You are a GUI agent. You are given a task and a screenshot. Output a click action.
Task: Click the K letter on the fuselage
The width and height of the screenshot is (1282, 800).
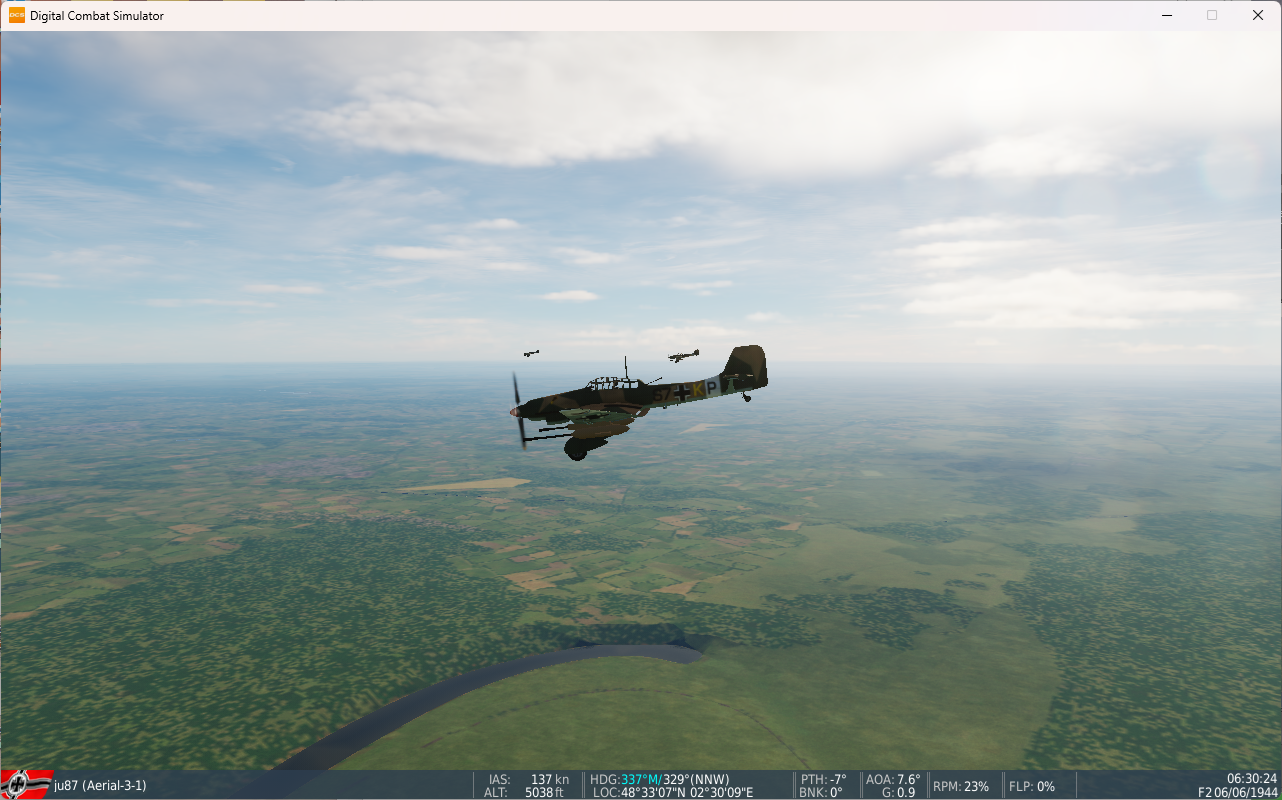(698, 391)
